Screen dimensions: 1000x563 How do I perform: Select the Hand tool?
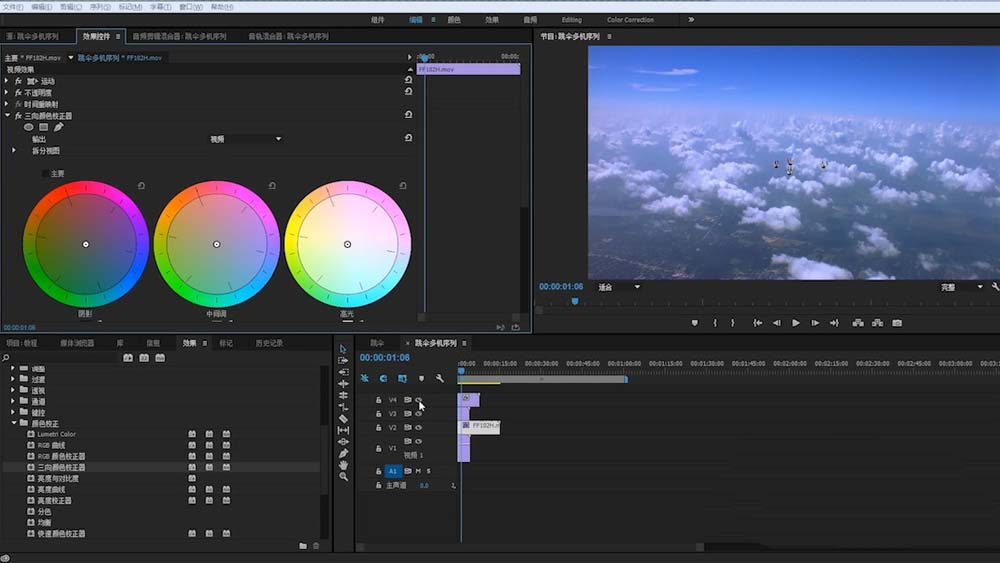(343, 465)
